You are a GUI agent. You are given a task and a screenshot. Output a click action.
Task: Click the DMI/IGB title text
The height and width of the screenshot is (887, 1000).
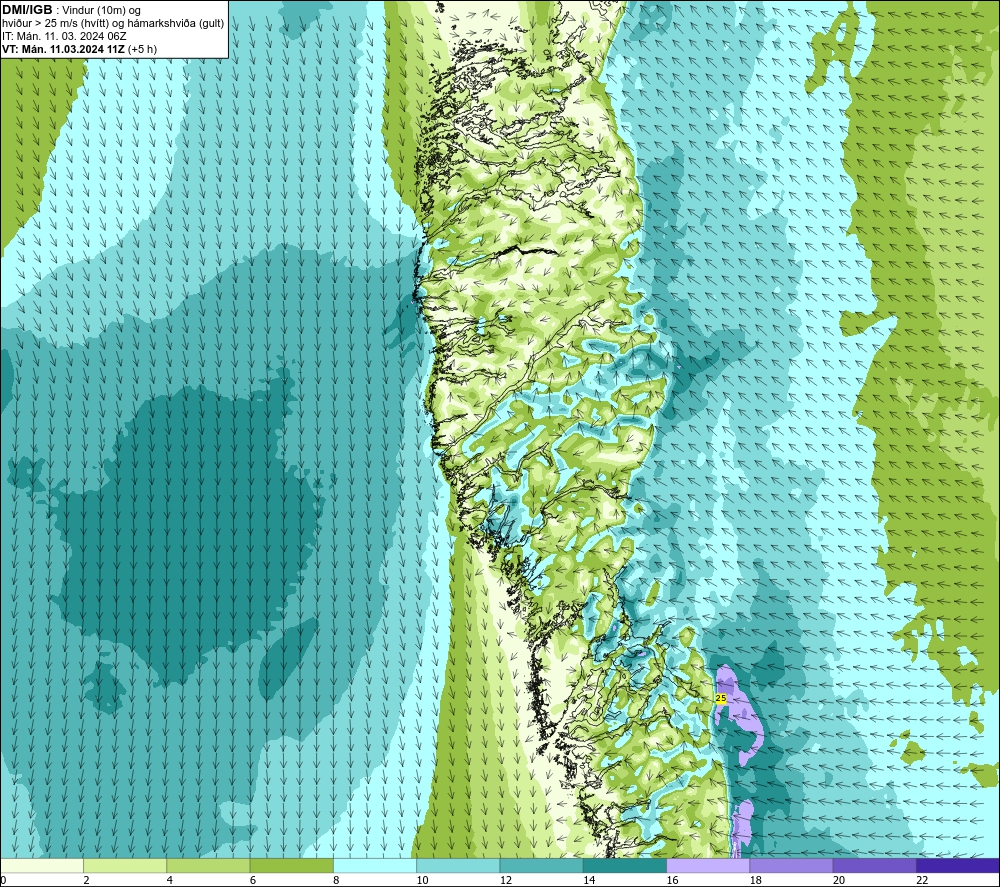[x=27, y=10]
